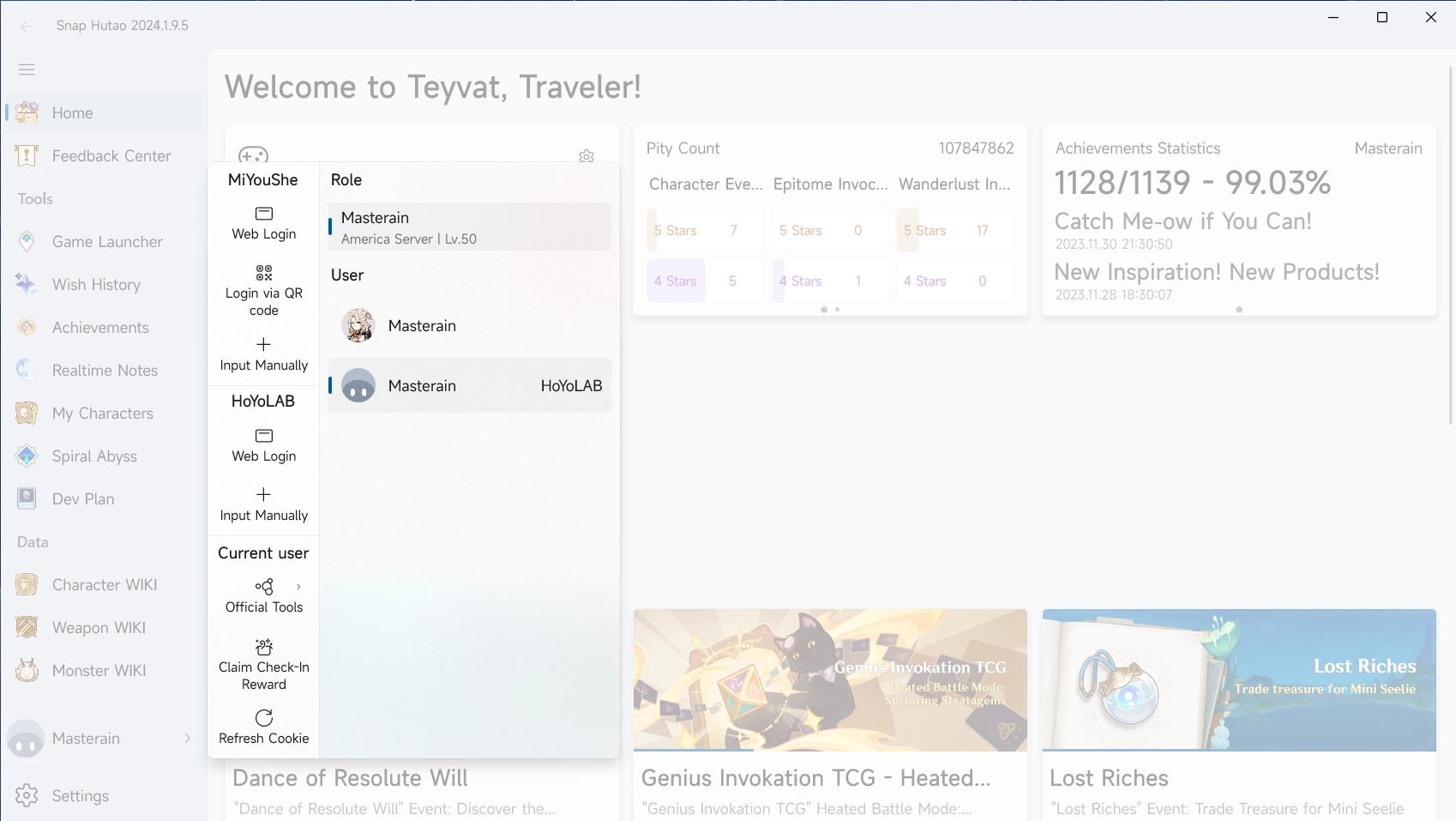Select Masterain America Server role
1456x821 pixels.
470,226
